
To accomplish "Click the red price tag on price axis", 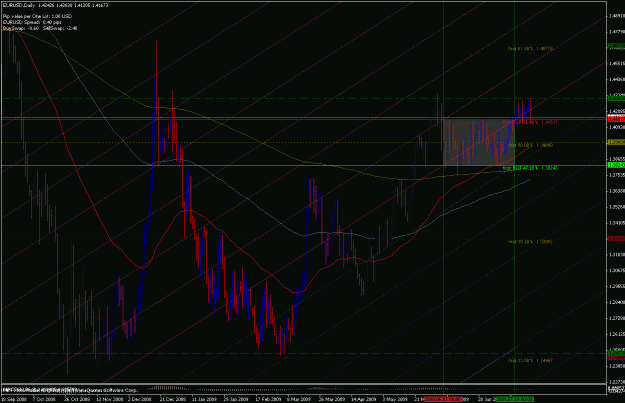I will click(x=616, y=119).
